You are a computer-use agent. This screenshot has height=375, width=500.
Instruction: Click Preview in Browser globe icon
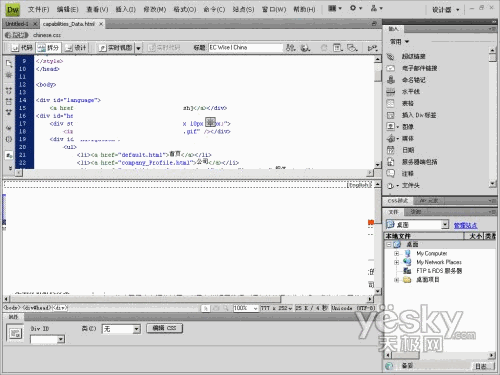(x=305, y=48)
